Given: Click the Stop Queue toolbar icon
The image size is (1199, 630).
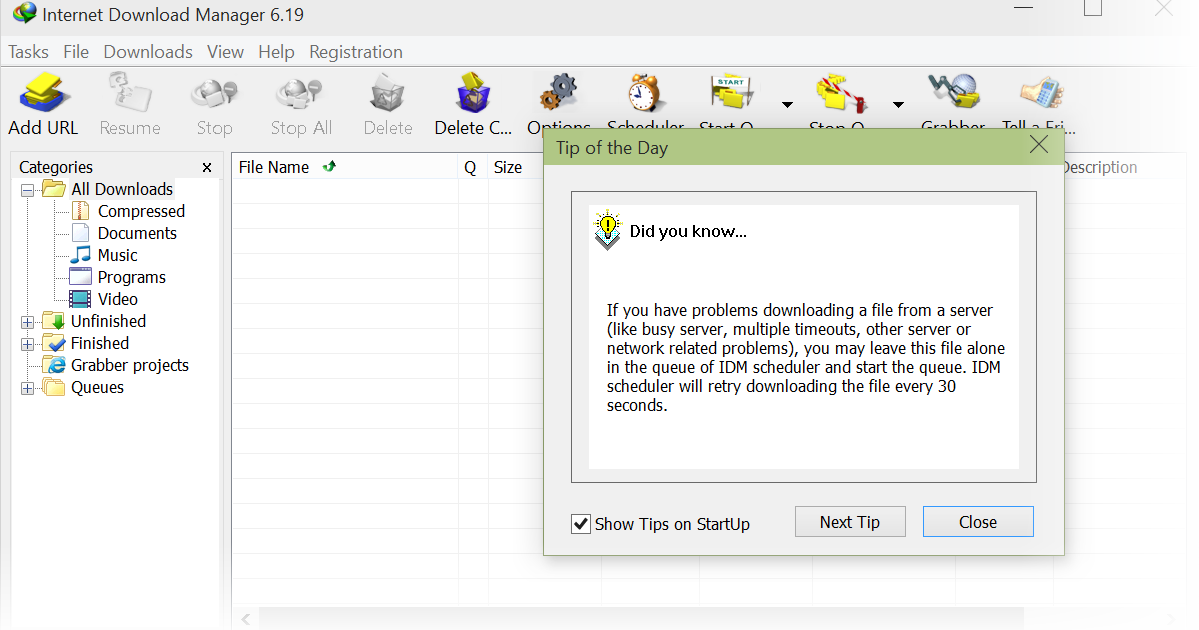Looking at the screenshot, I should tap(840, 93).
